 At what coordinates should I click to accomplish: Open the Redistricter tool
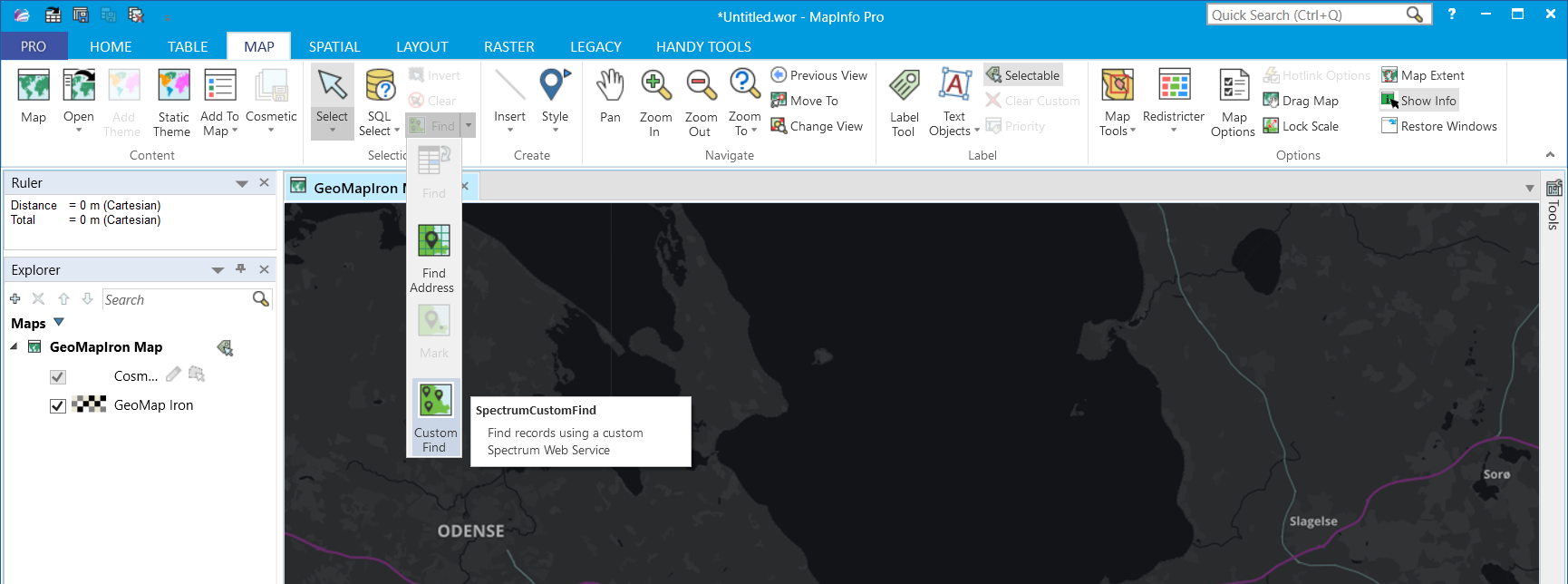coord(1174,100)
